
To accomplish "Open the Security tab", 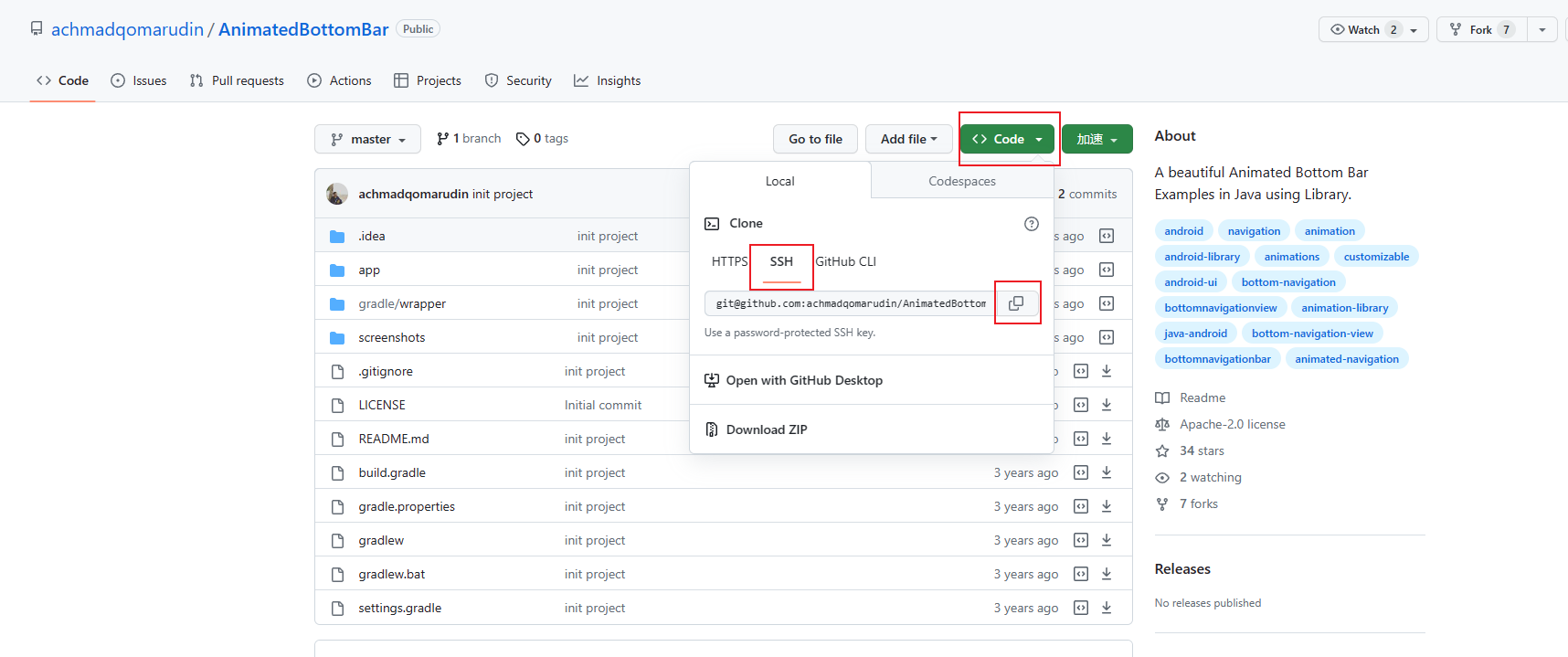I will point(518,80).
